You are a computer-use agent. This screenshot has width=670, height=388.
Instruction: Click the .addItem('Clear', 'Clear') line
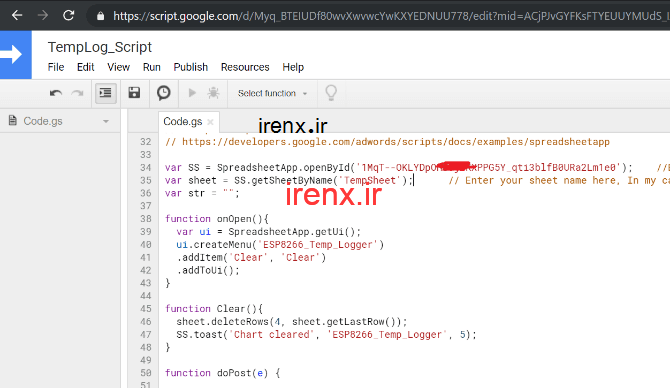tap(251, 258)
